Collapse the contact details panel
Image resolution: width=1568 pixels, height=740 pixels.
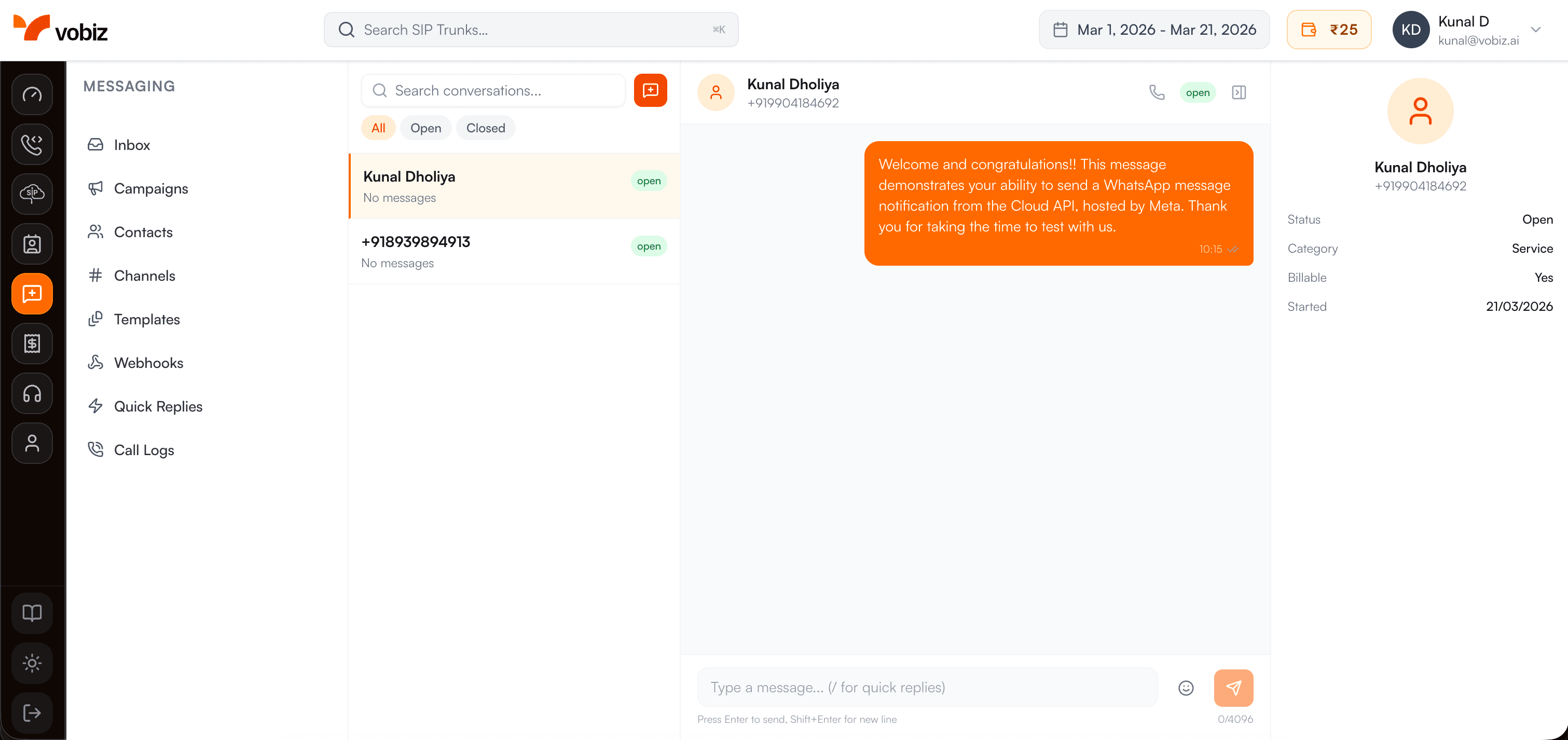[1239, 92]
